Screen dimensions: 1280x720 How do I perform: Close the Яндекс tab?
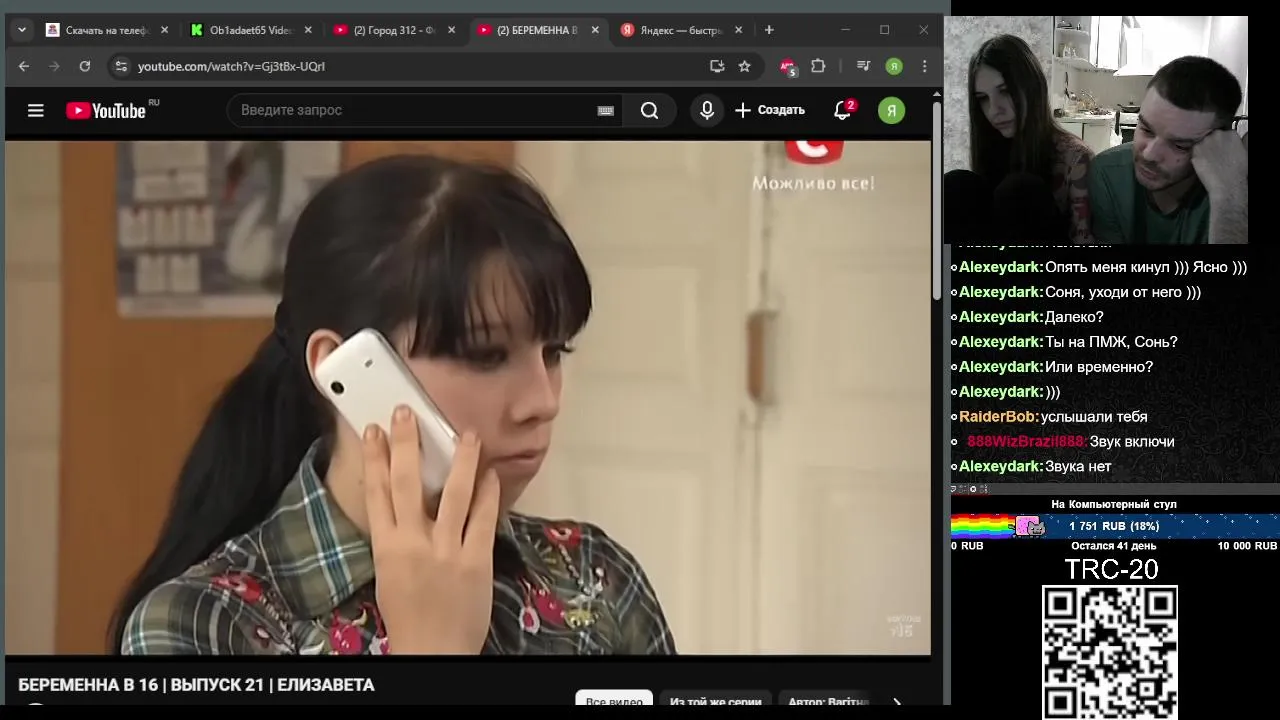pyautogui.click(x=739, y=30)
